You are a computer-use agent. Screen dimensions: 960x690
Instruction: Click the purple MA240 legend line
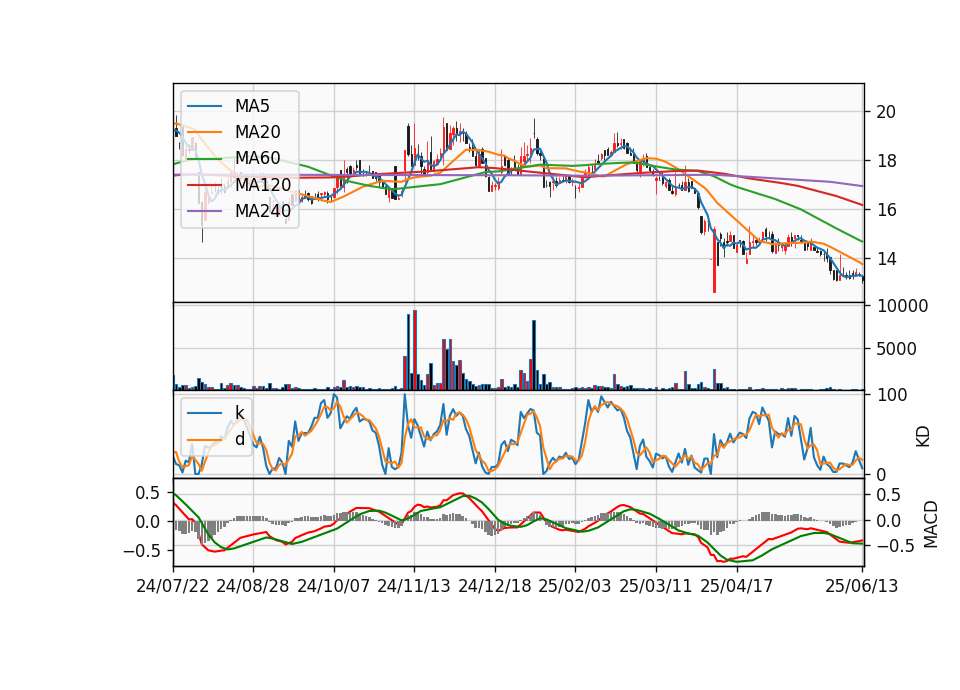tap(204, 211)
